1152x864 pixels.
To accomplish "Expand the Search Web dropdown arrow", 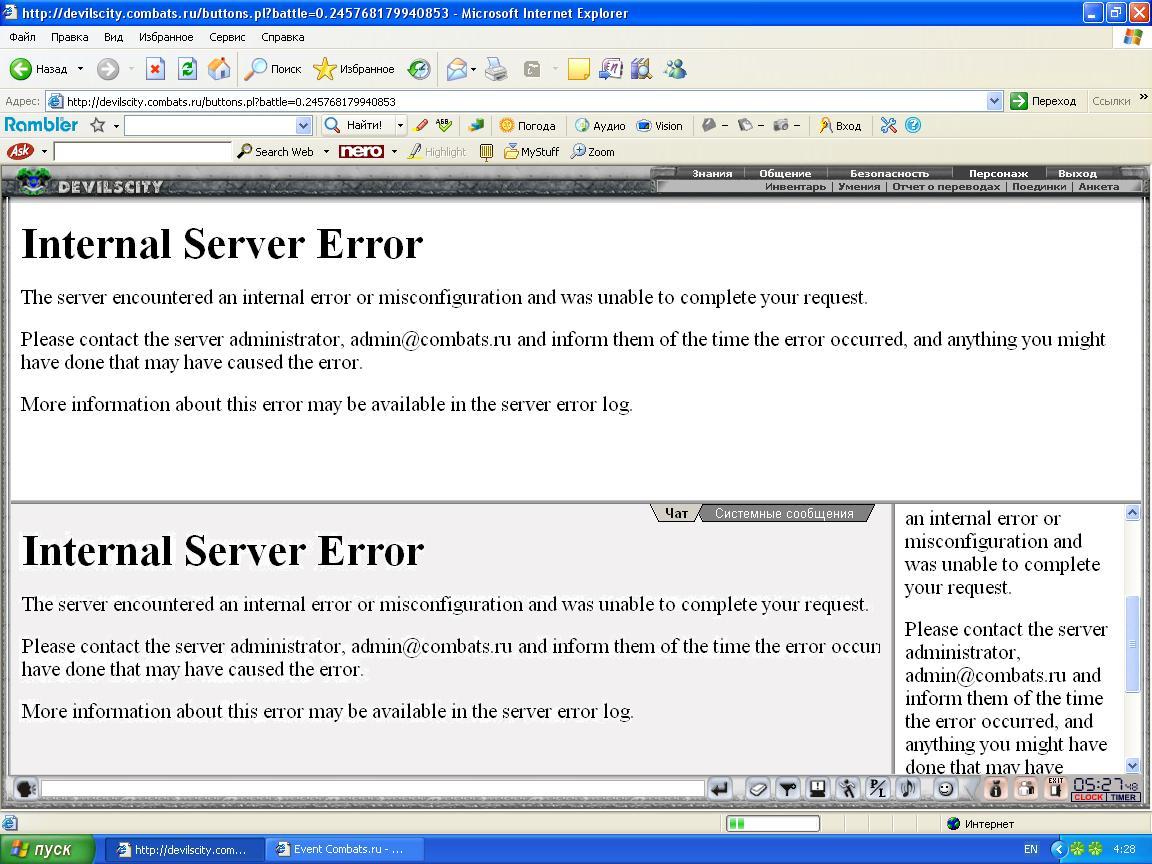I will [326, 151].
